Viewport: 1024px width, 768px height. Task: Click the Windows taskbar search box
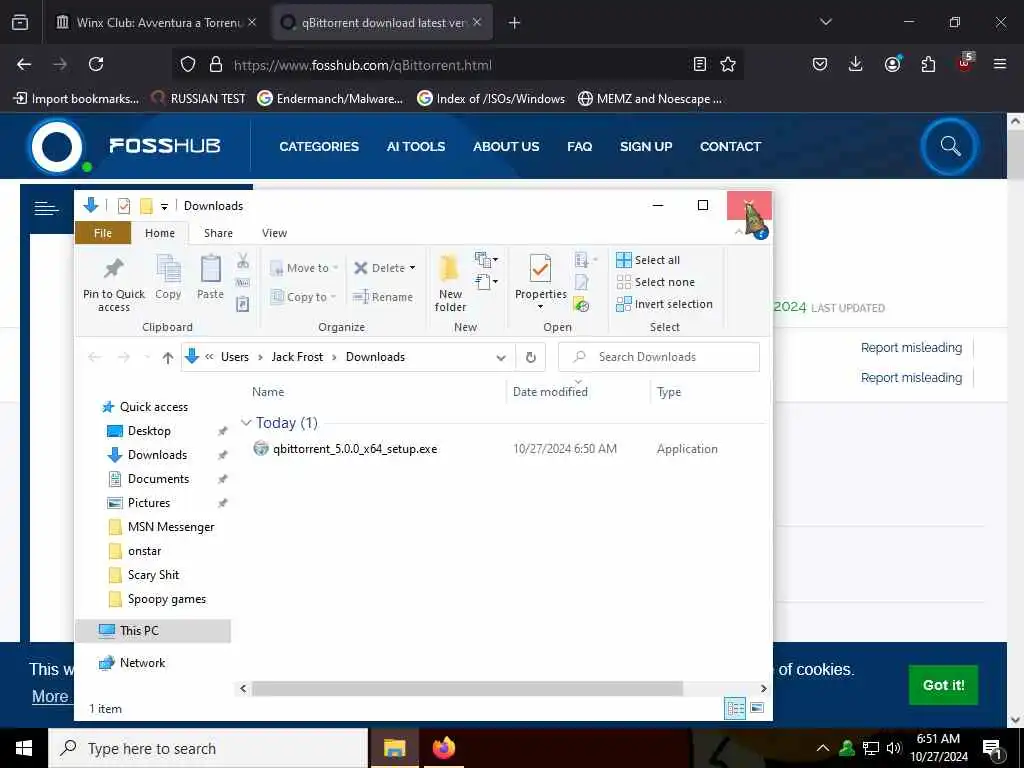coord(208,748)
